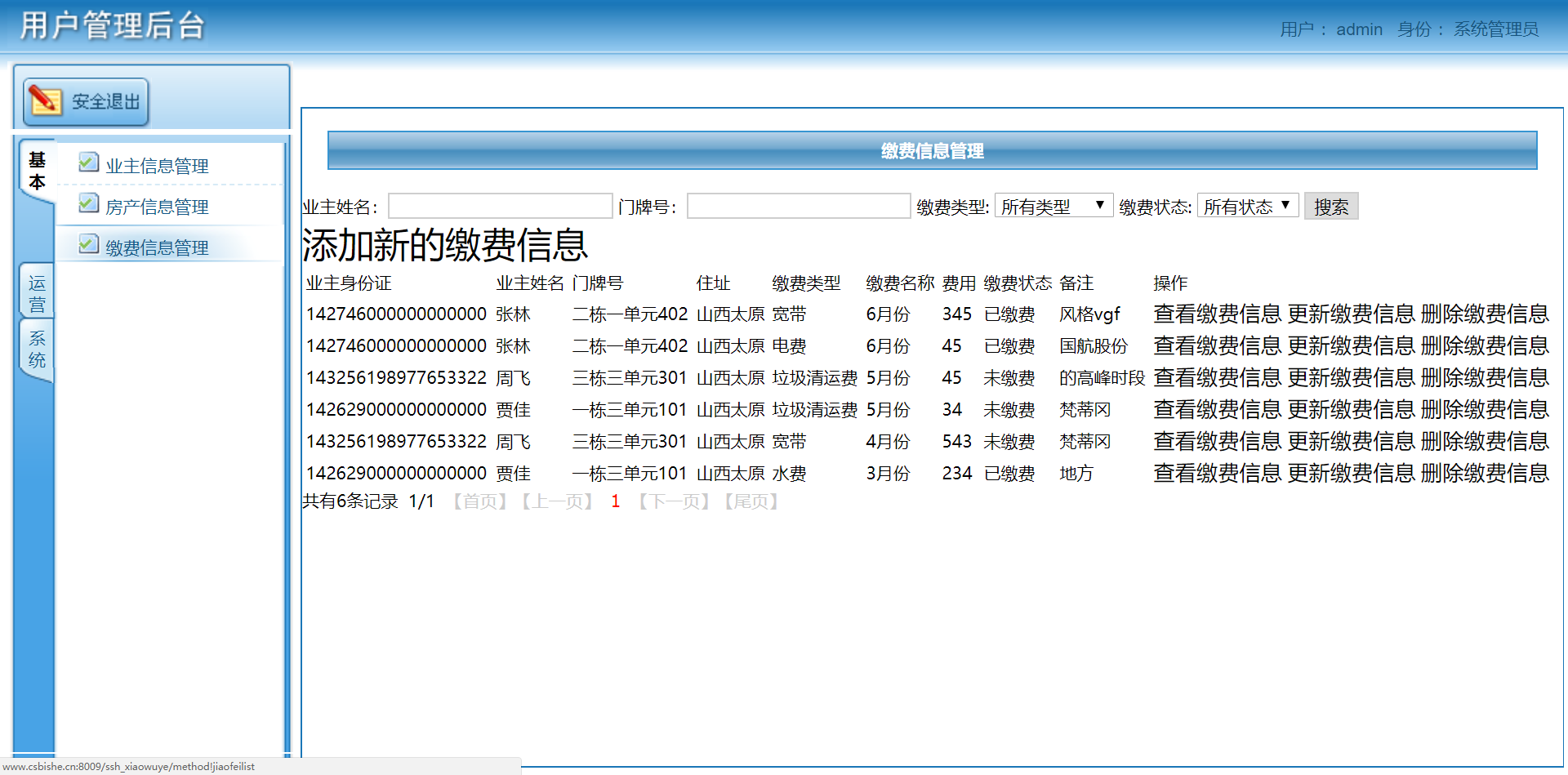Click the green check icon beside 房产信息管理
This screenshot has width=1568, height=775.
pyautogui.click(x=88, y=203)
